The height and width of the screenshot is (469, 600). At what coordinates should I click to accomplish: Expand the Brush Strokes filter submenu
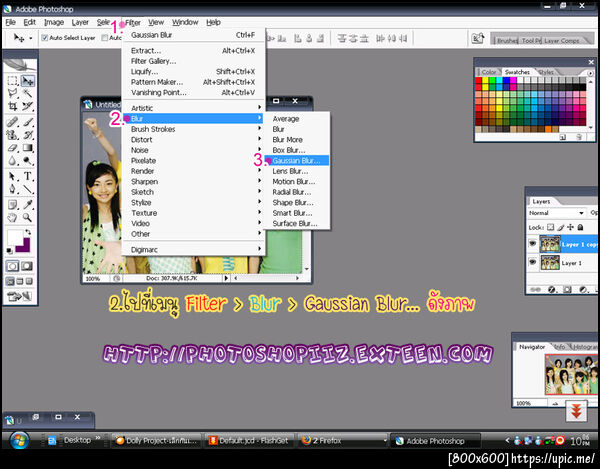pyautogui.click(x=195, y=129)
